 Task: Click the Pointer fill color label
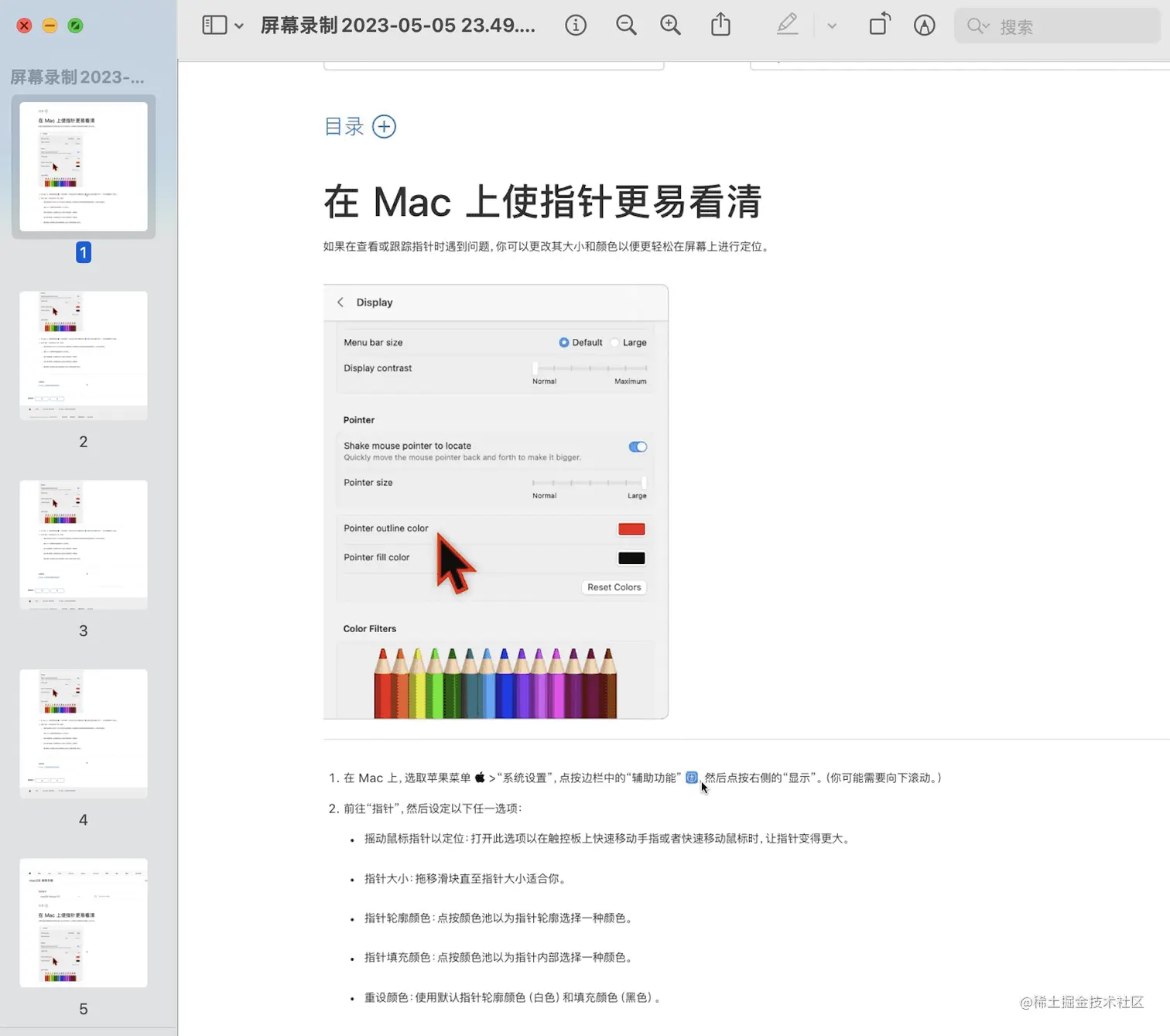(377, 558)
